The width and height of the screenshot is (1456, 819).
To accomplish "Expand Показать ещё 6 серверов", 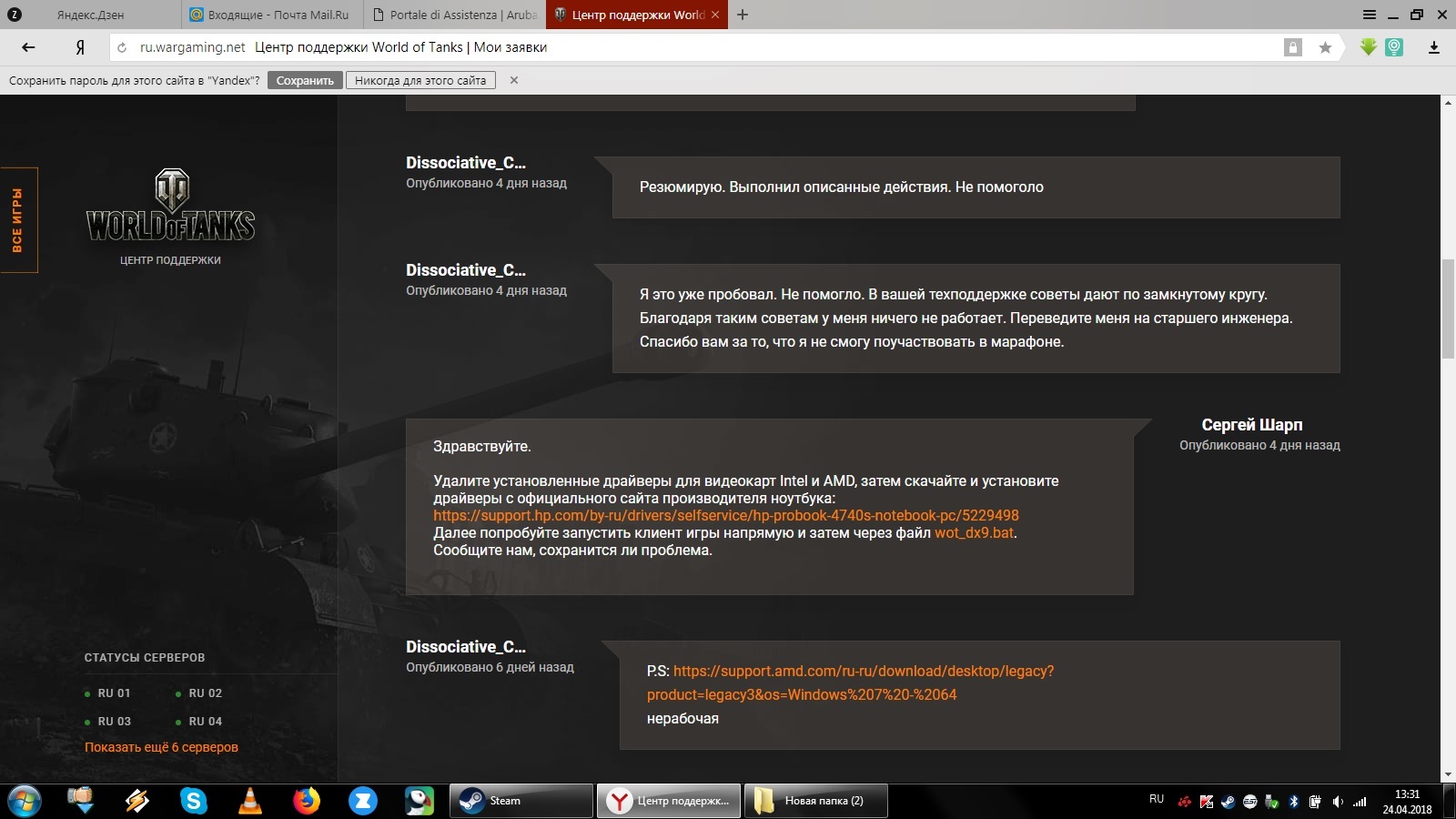I will pyautogui.click(x=161, y=747).
